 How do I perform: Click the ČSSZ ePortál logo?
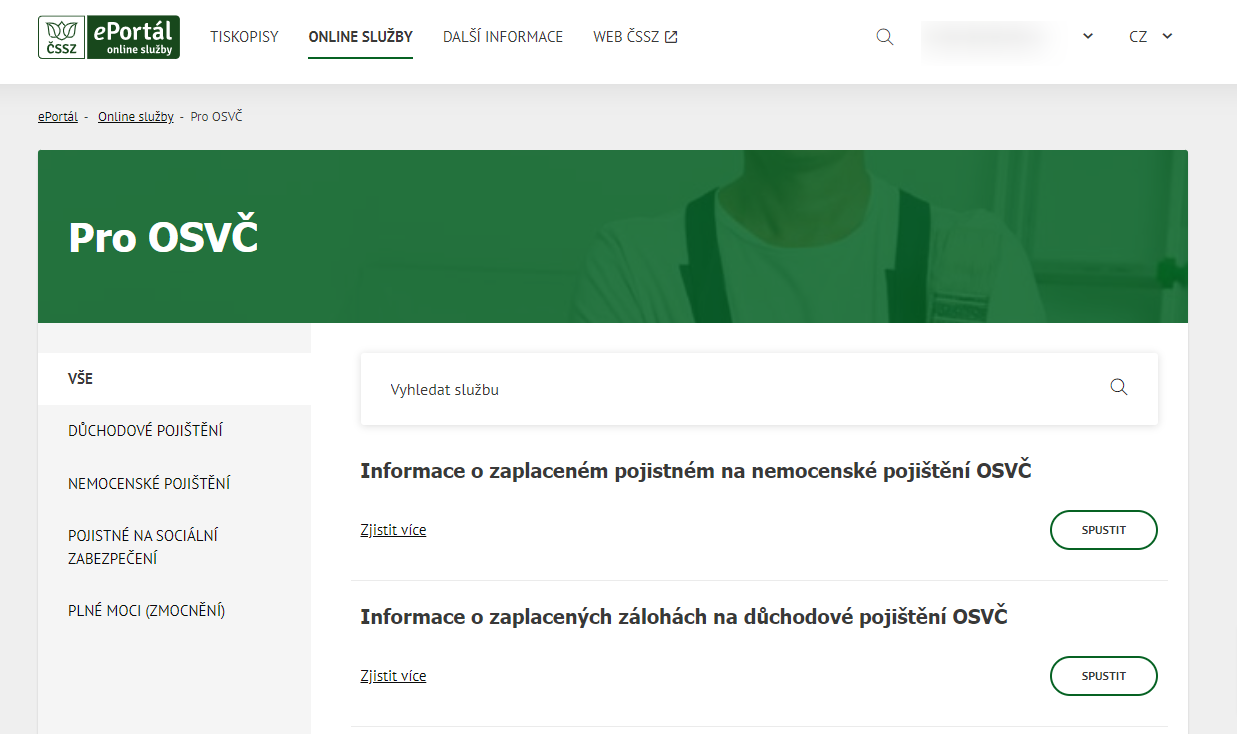tap(109, 37)
